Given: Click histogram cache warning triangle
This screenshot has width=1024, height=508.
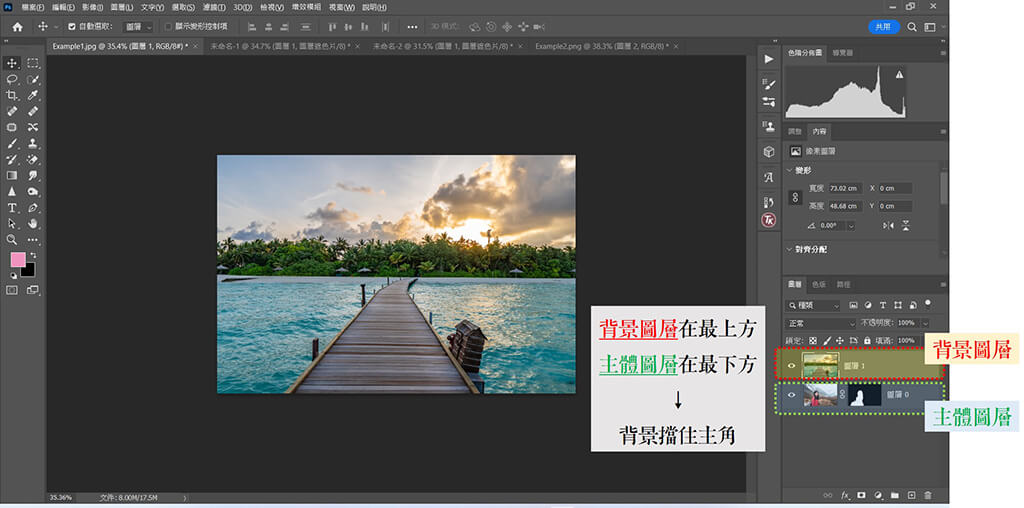Looking at the screenshot, I should tap(899, 75).
